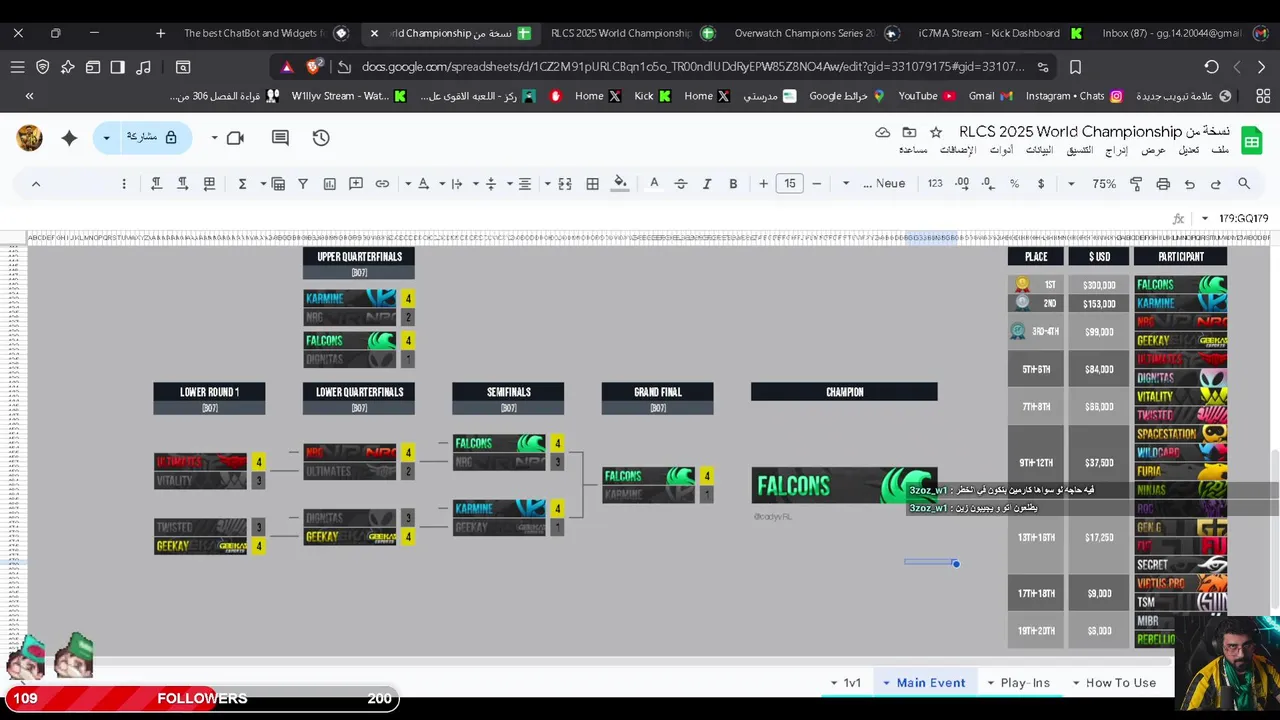Open the fill color bucket tool
The width and height of the screenshot is (1280, 720).
(x=620, y=183)
